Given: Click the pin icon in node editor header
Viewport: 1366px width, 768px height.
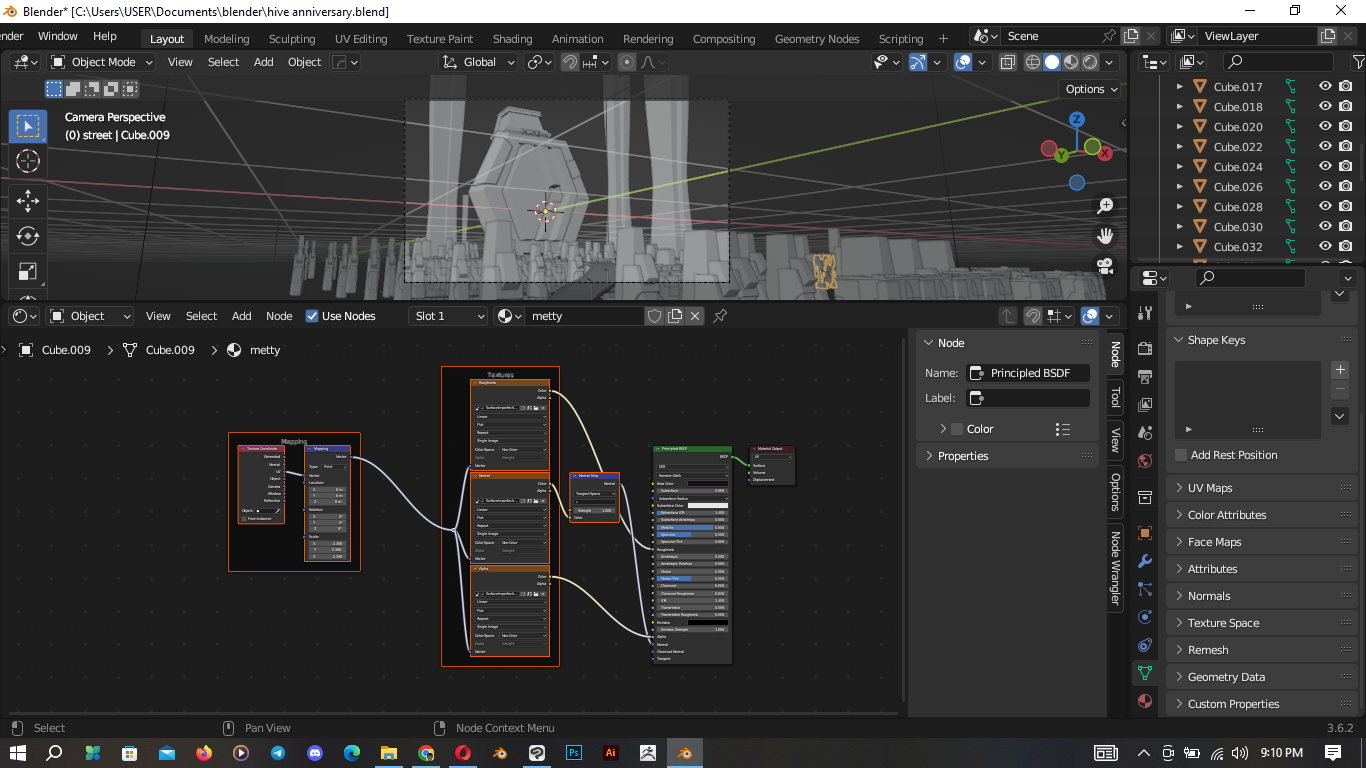Looking at the screenshot, I should [720, 316].
